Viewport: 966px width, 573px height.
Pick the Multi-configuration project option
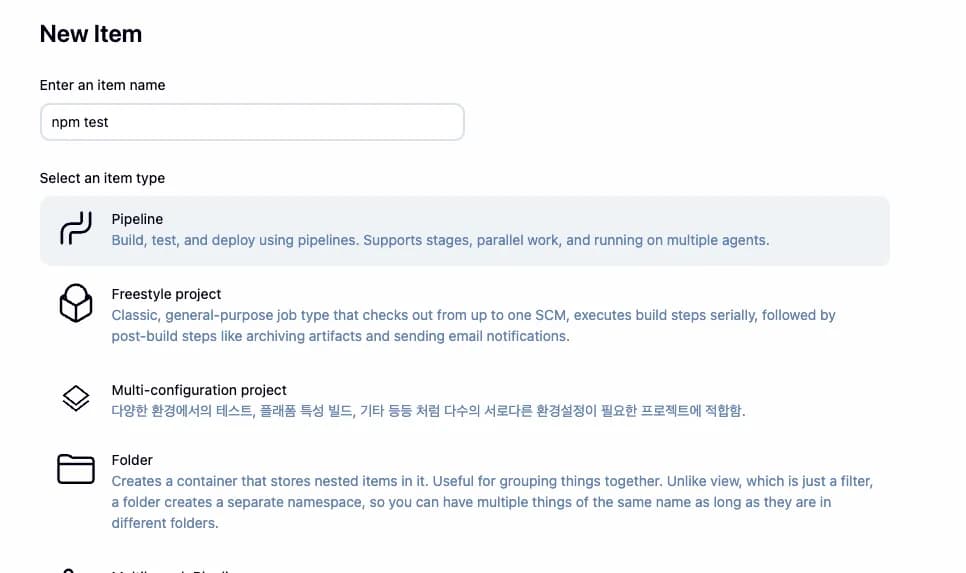tap(199, 390)
